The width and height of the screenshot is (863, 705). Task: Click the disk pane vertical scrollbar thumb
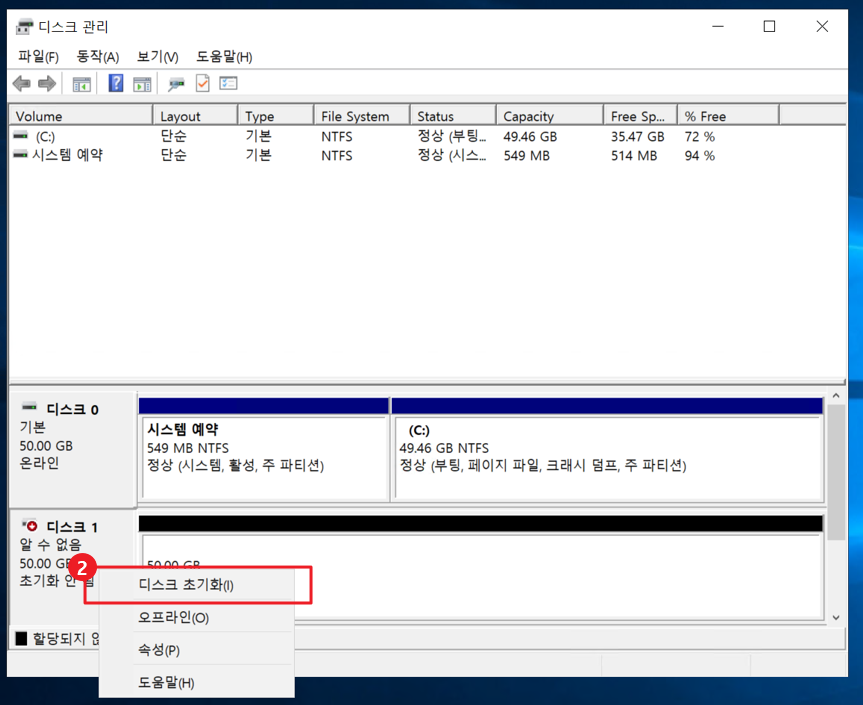836,472
